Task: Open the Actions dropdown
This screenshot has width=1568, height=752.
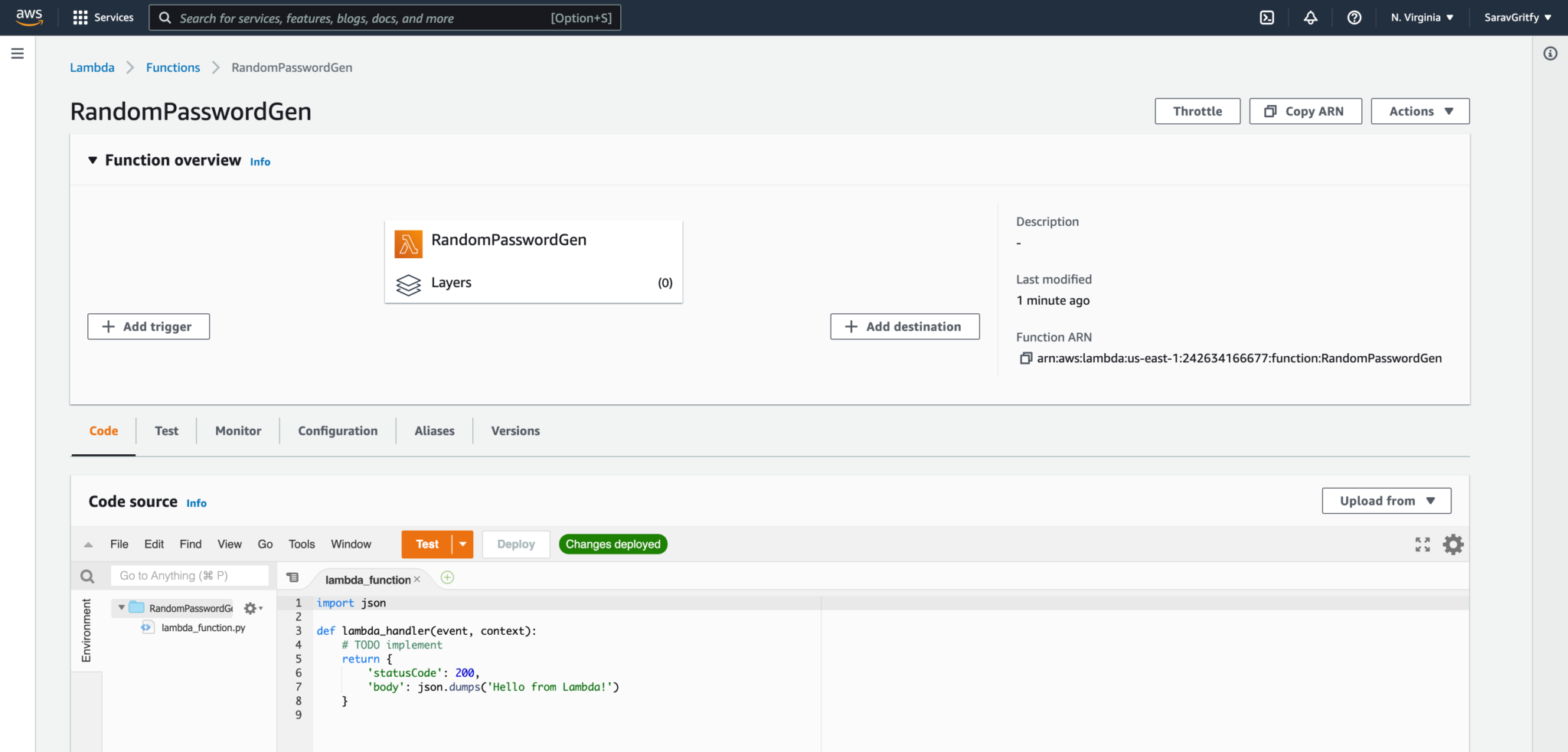Action: (1419, 110)
